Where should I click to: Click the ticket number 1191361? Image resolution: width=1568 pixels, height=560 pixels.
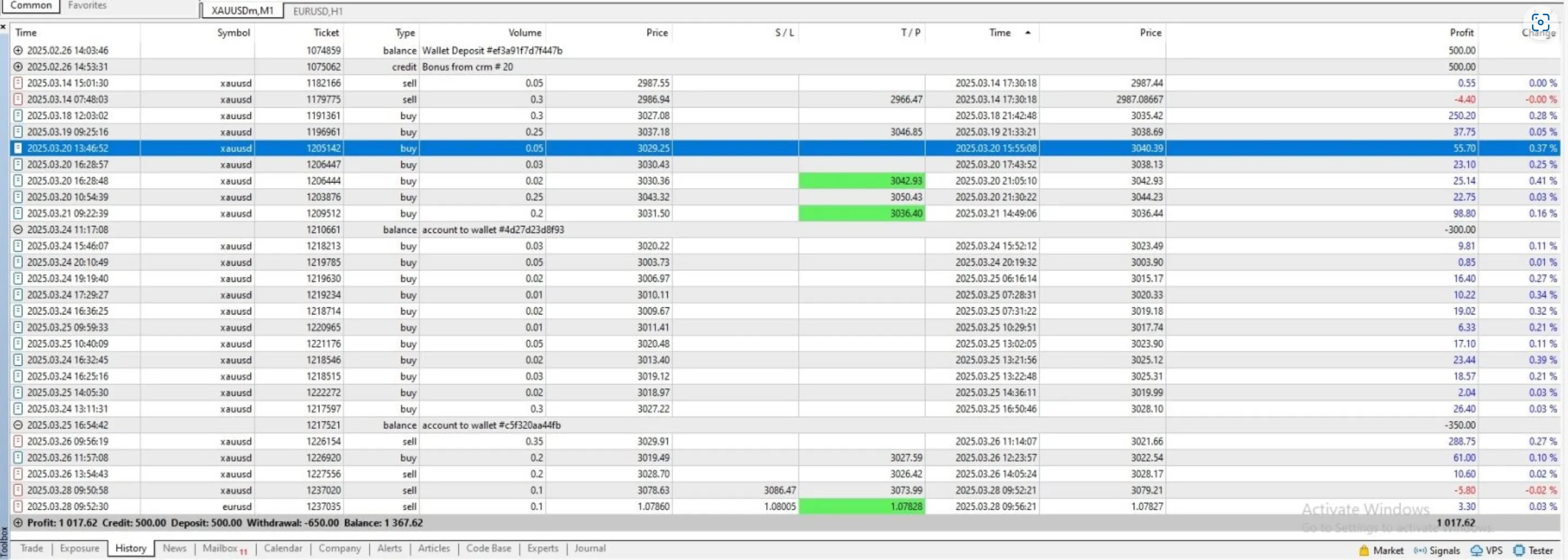click(323, 115)
